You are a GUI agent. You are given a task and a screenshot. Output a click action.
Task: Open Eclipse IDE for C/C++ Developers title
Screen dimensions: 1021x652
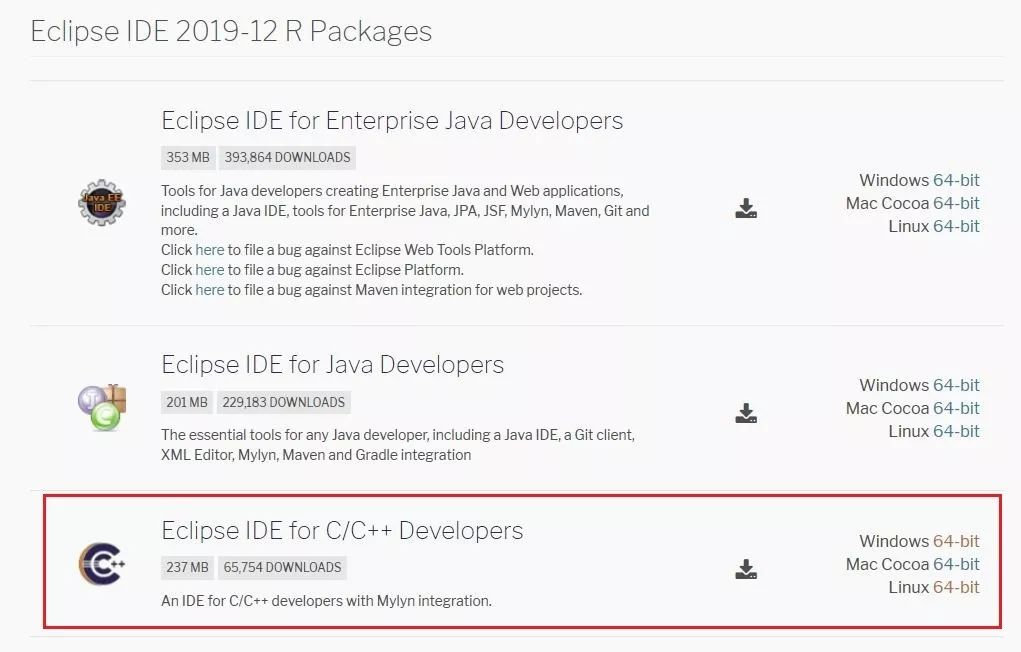coord(342,530)
